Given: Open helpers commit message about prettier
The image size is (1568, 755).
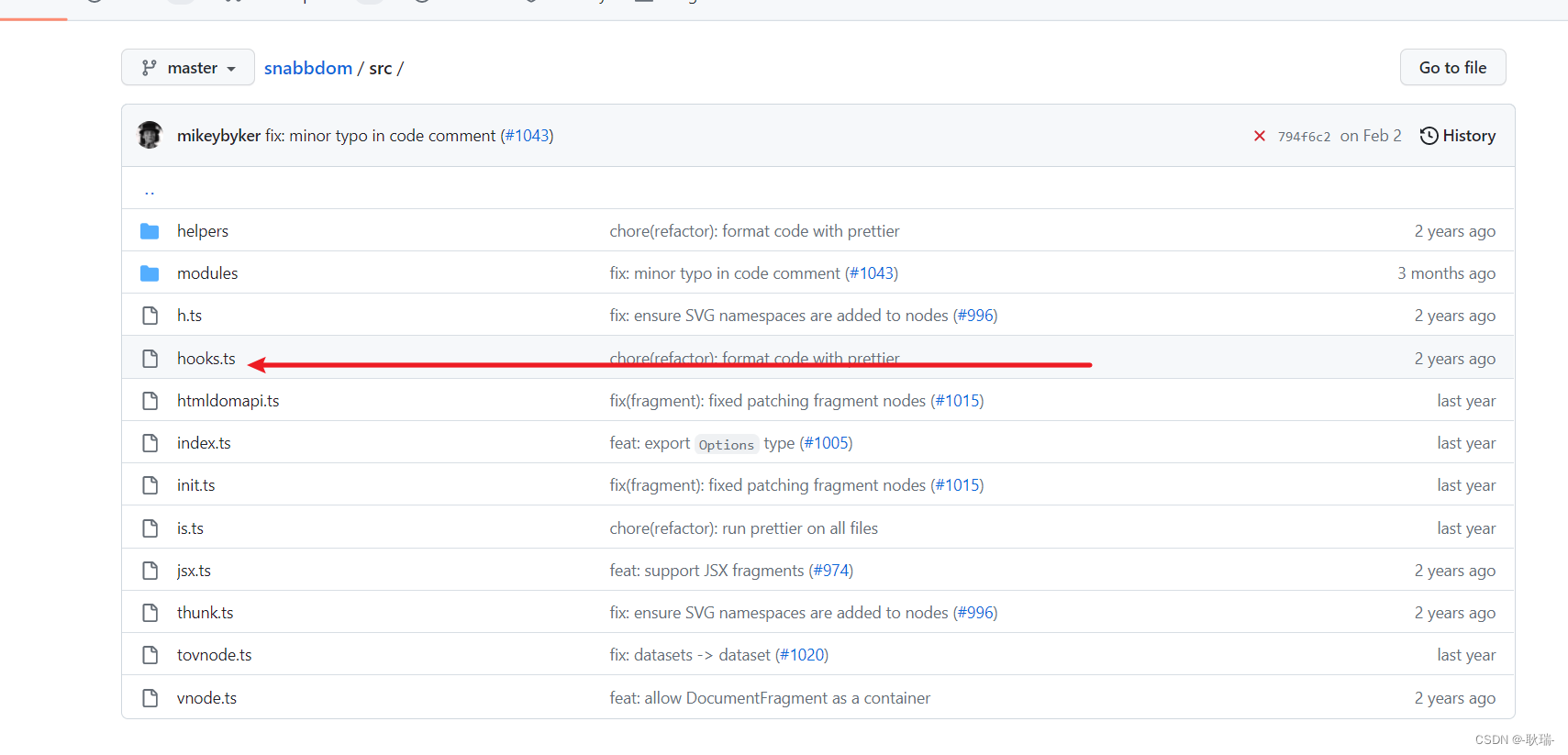Looking at the screenshot, I should 754,231.
